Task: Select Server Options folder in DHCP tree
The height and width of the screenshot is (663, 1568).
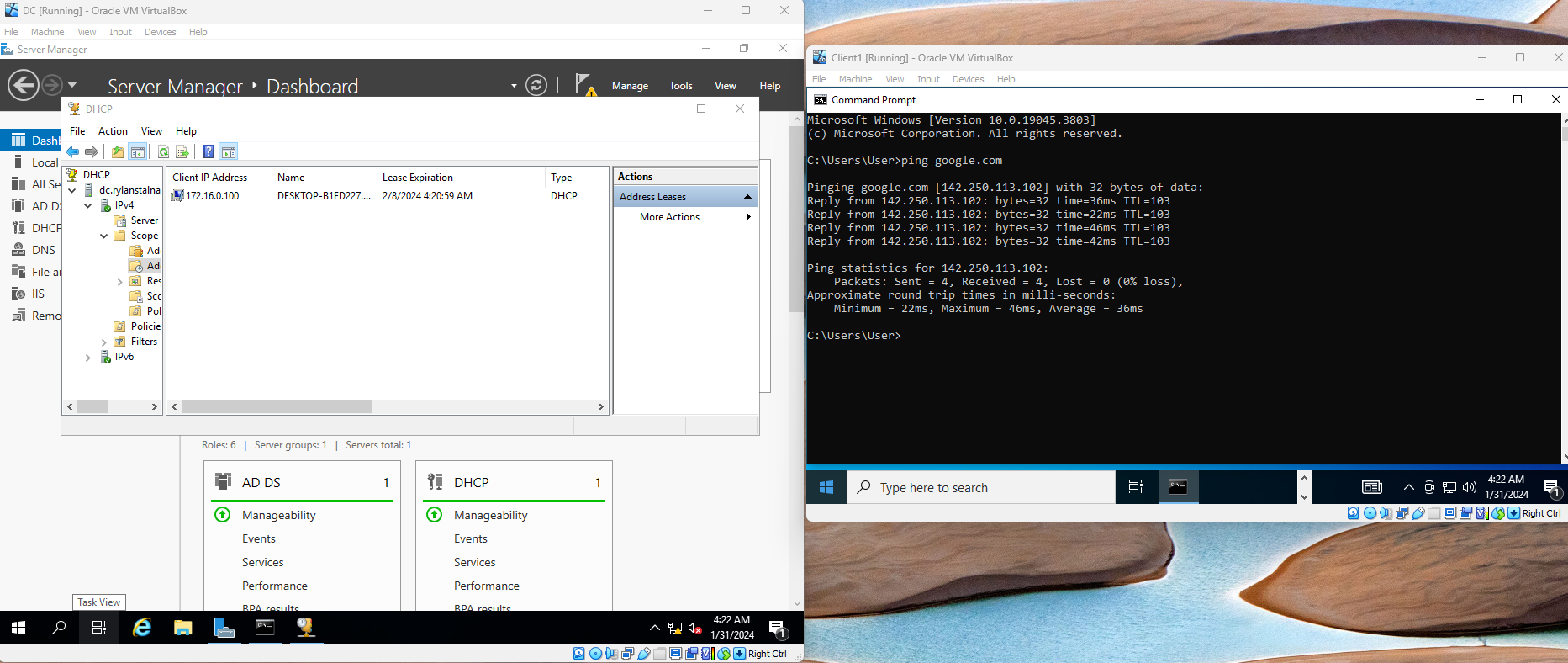Action: click(x=136, y=220)
